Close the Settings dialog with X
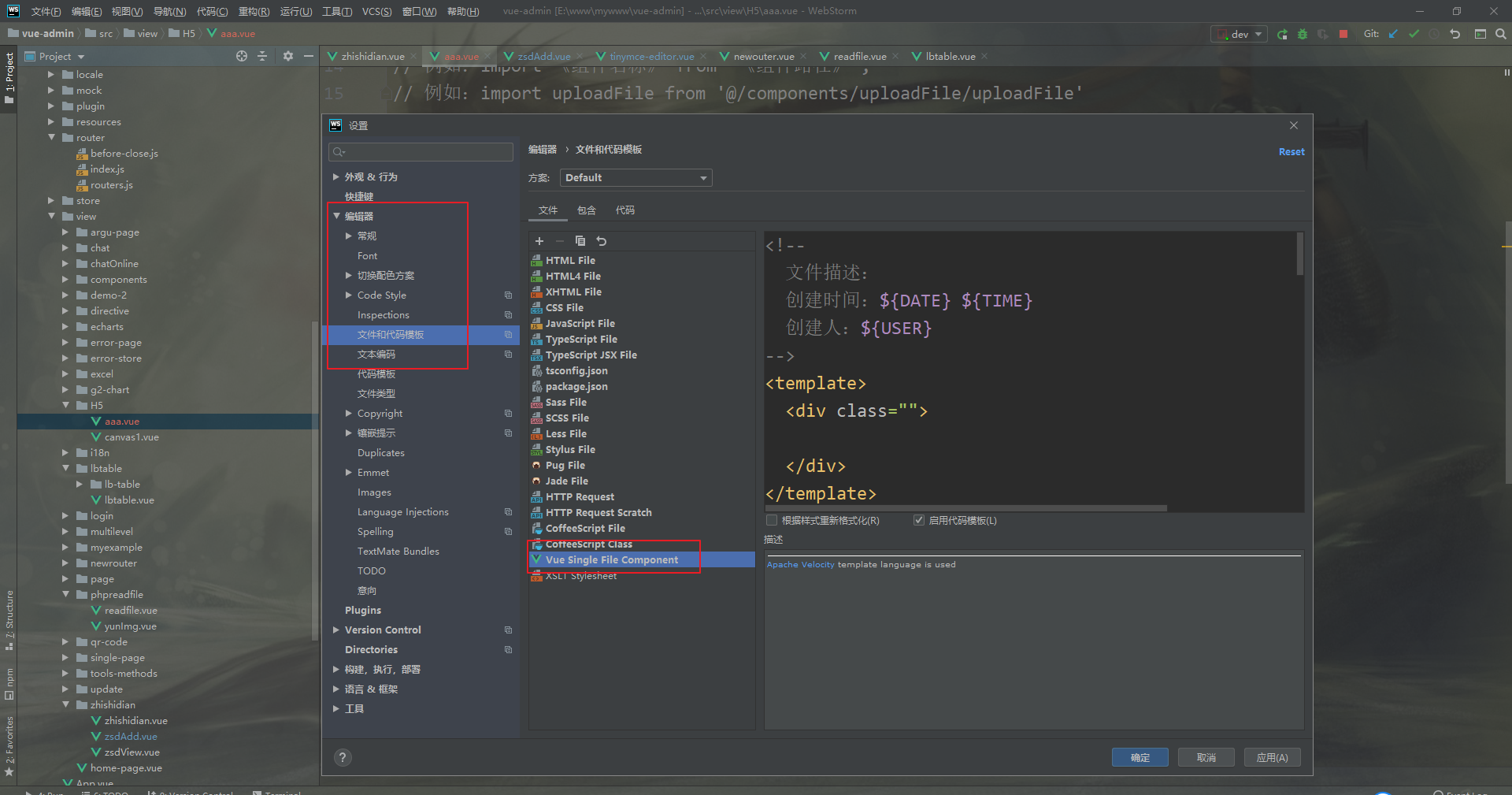1512x795 pixels. (x=1294, y=125)
